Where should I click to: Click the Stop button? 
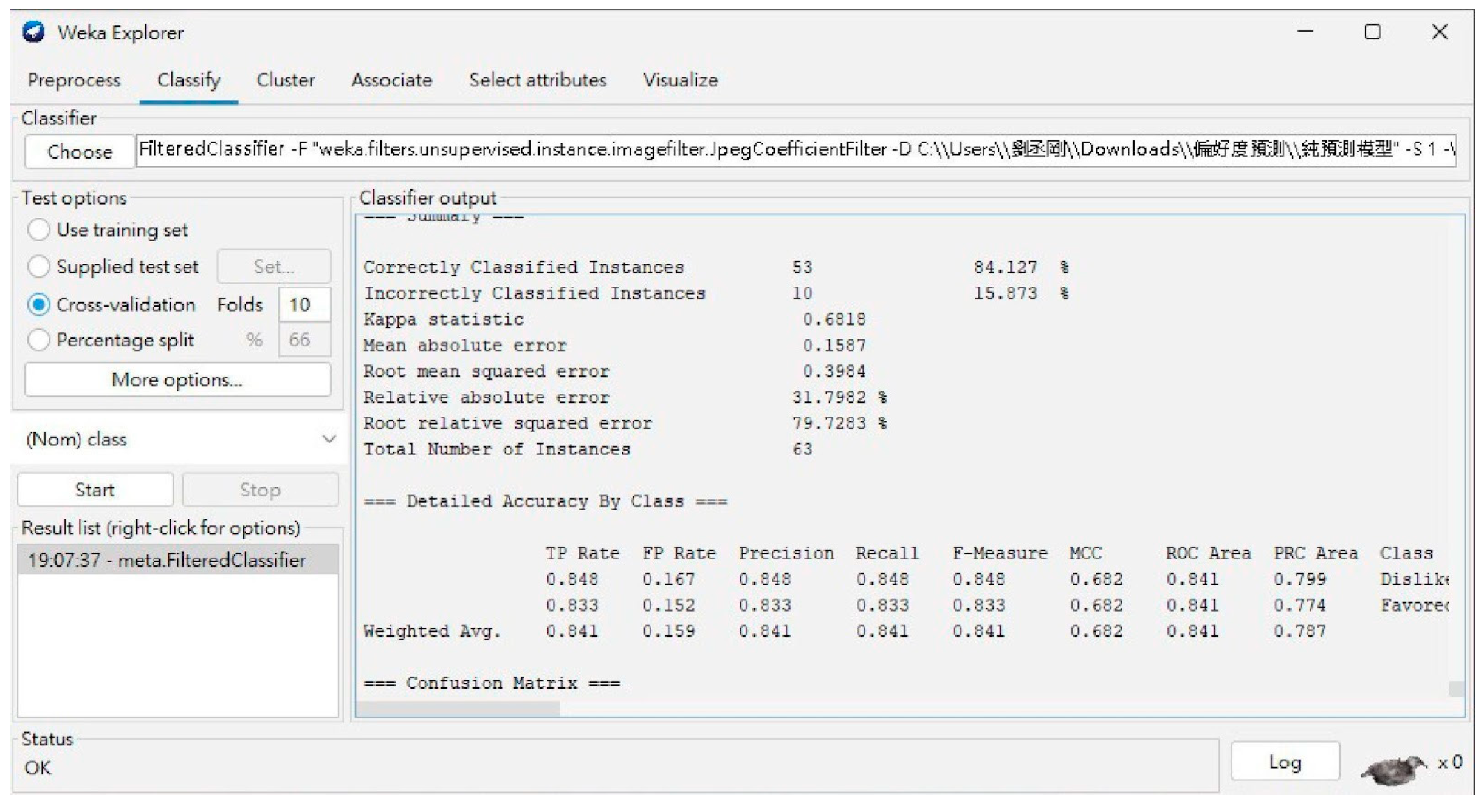coord(260,490)
